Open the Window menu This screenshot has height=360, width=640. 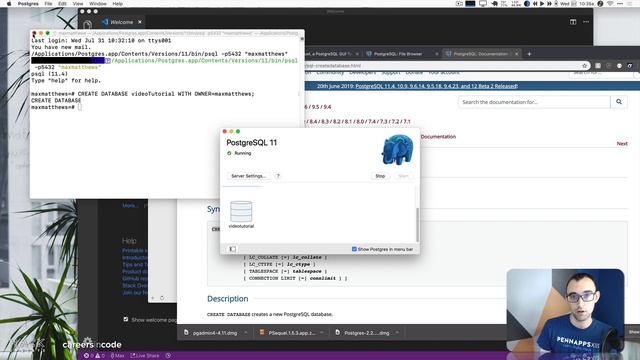98,4
